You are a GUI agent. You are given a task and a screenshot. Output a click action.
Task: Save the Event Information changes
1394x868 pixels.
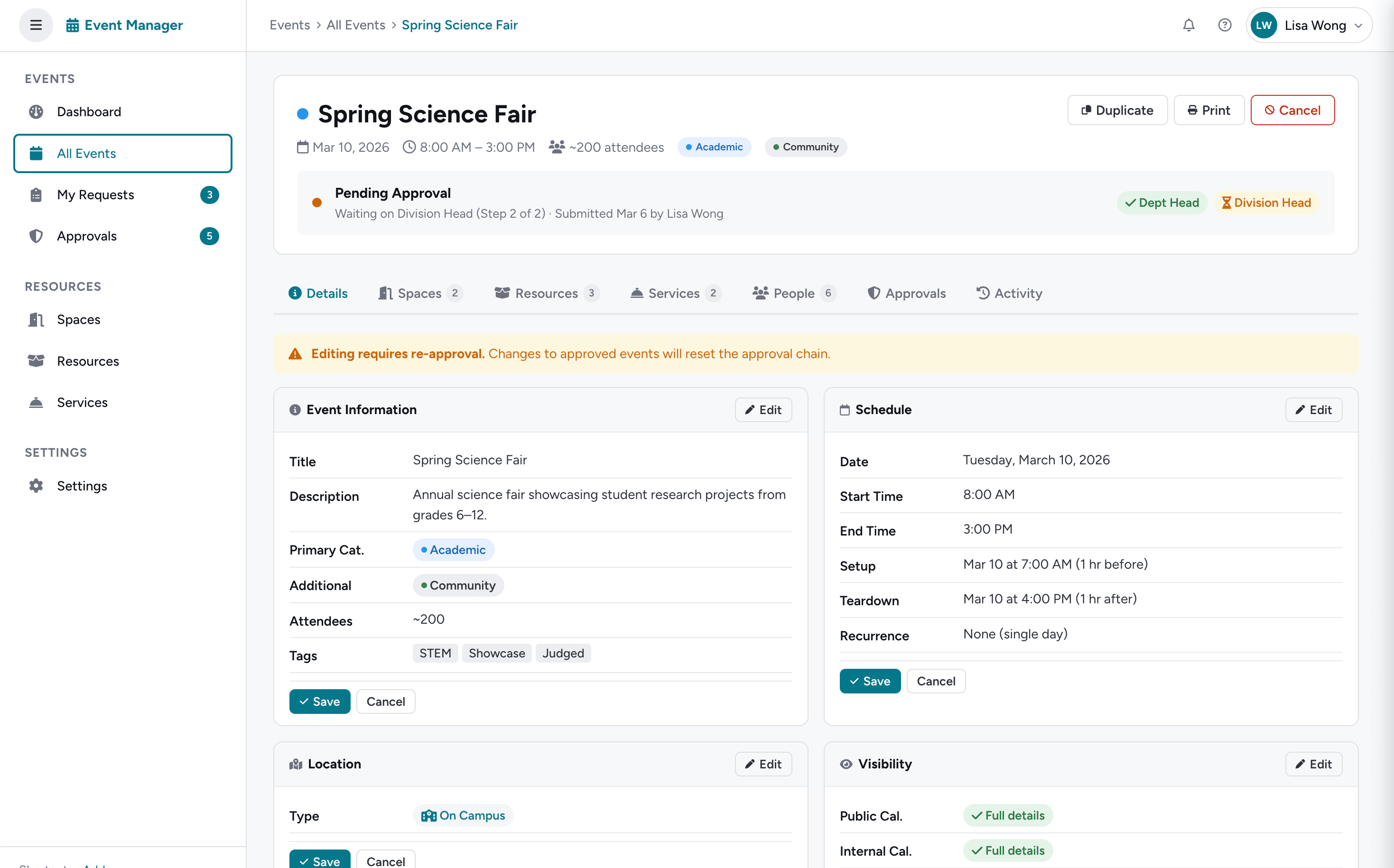pos(320,701)
